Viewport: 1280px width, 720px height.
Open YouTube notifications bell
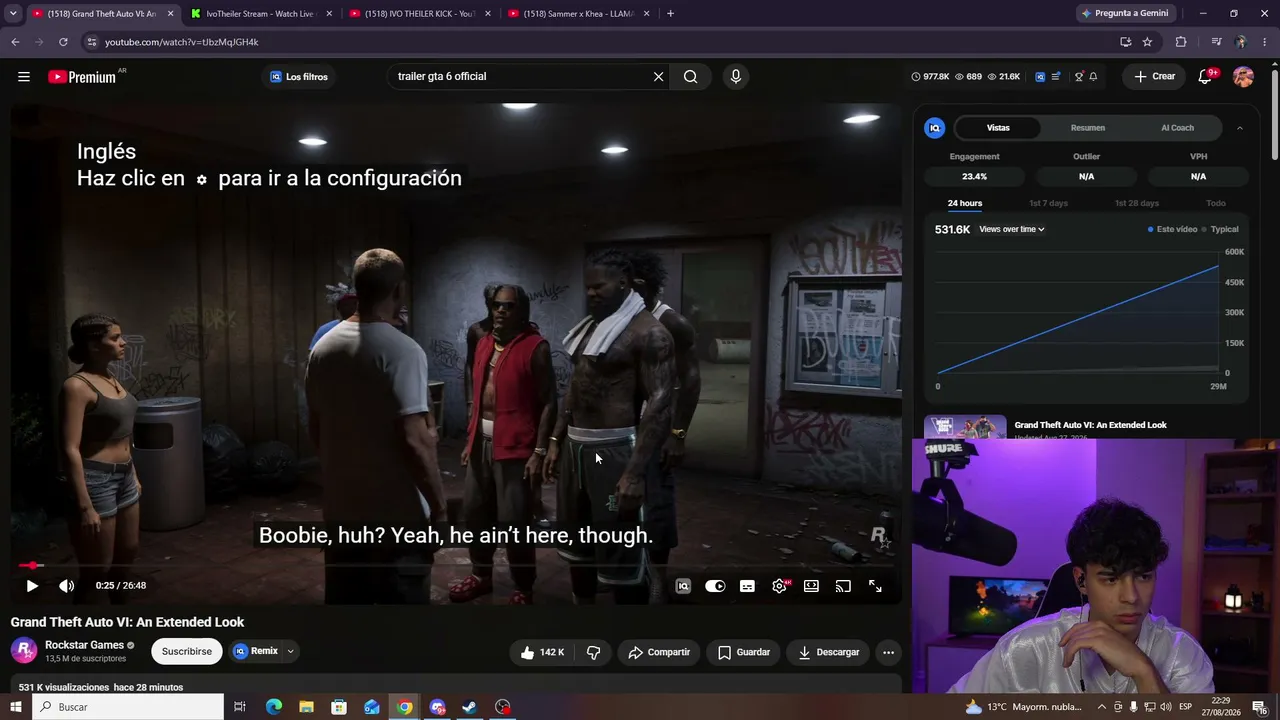1206,77
